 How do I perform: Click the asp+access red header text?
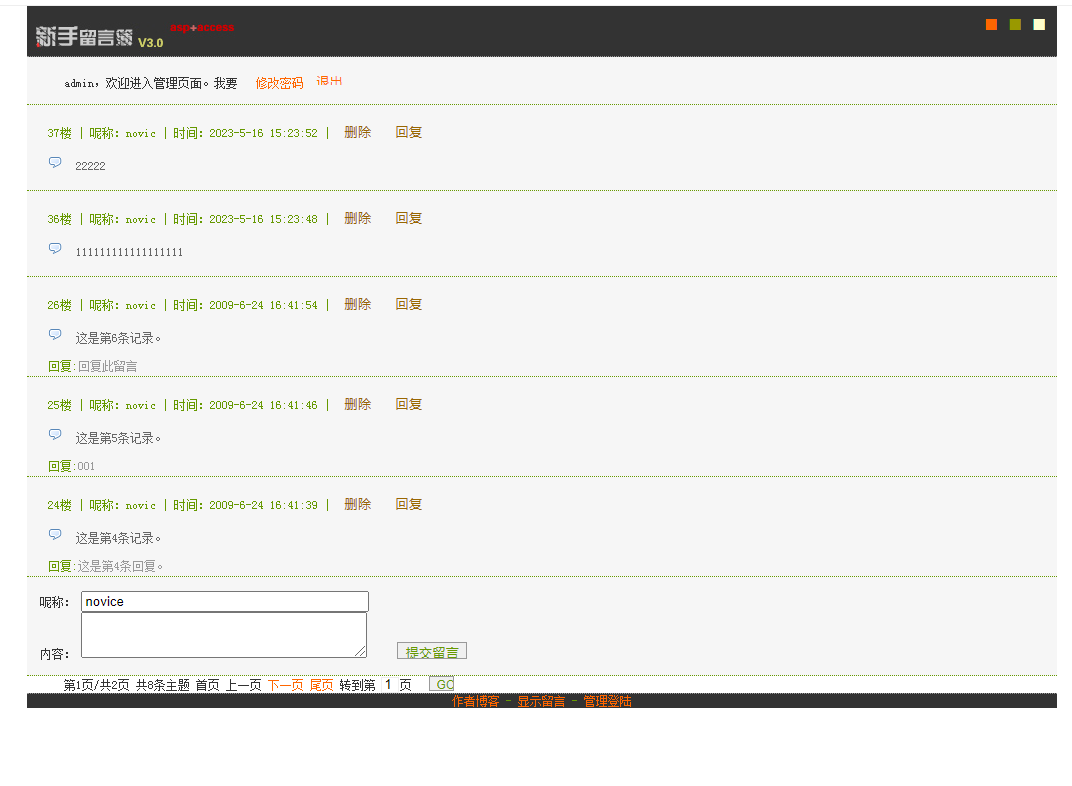point(202,27)
